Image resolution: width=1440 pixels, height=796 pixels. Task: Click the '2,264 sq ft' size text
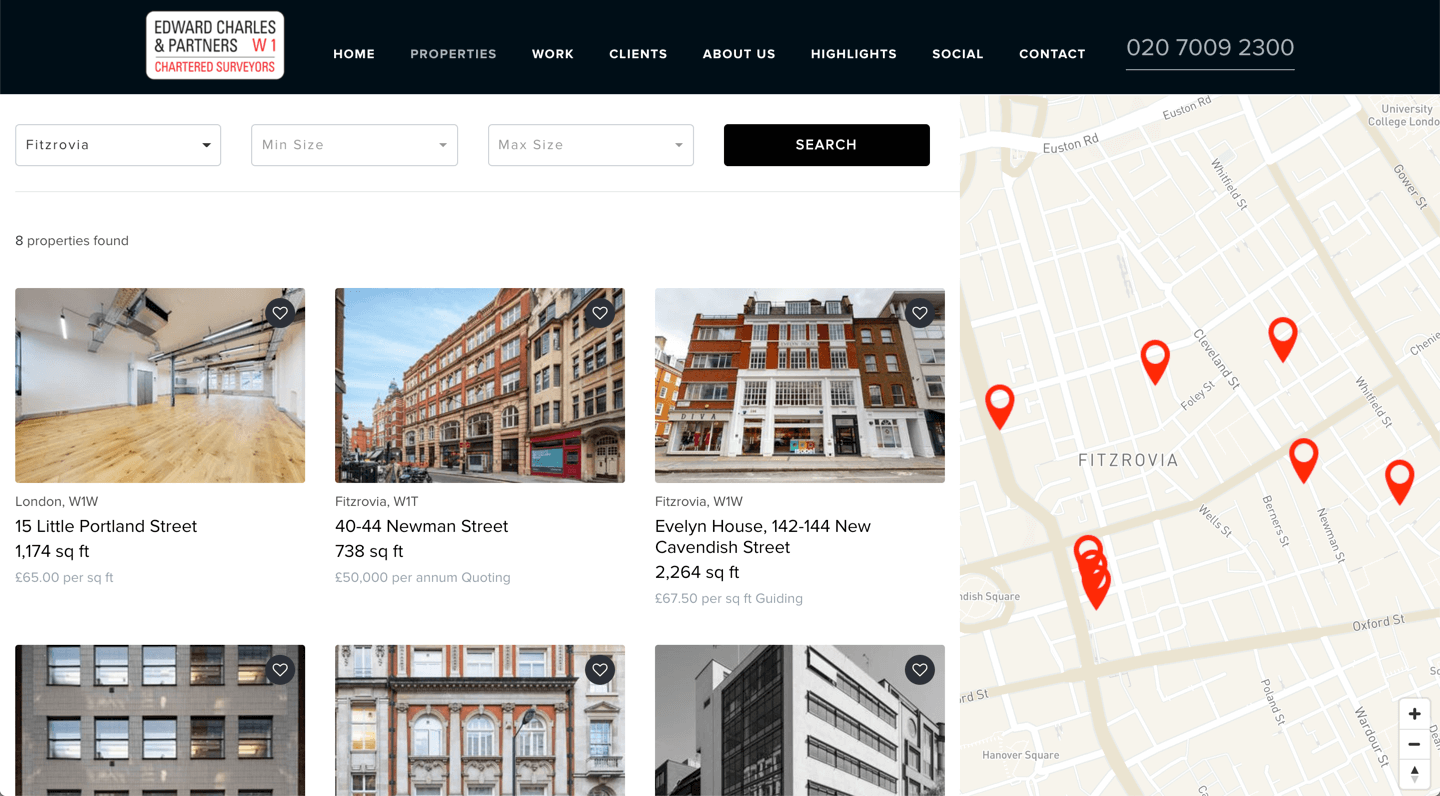pos(697,572)
